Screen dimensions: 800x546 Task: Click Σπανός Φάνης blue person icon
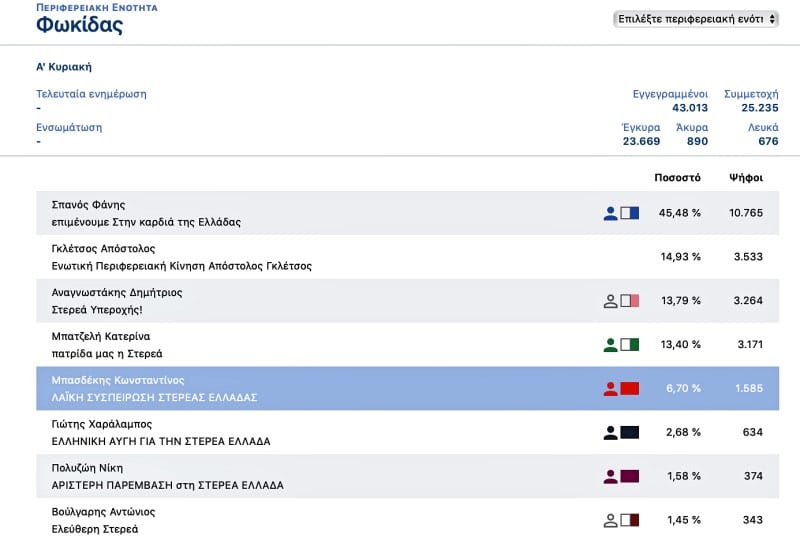[x=610, y=213]
